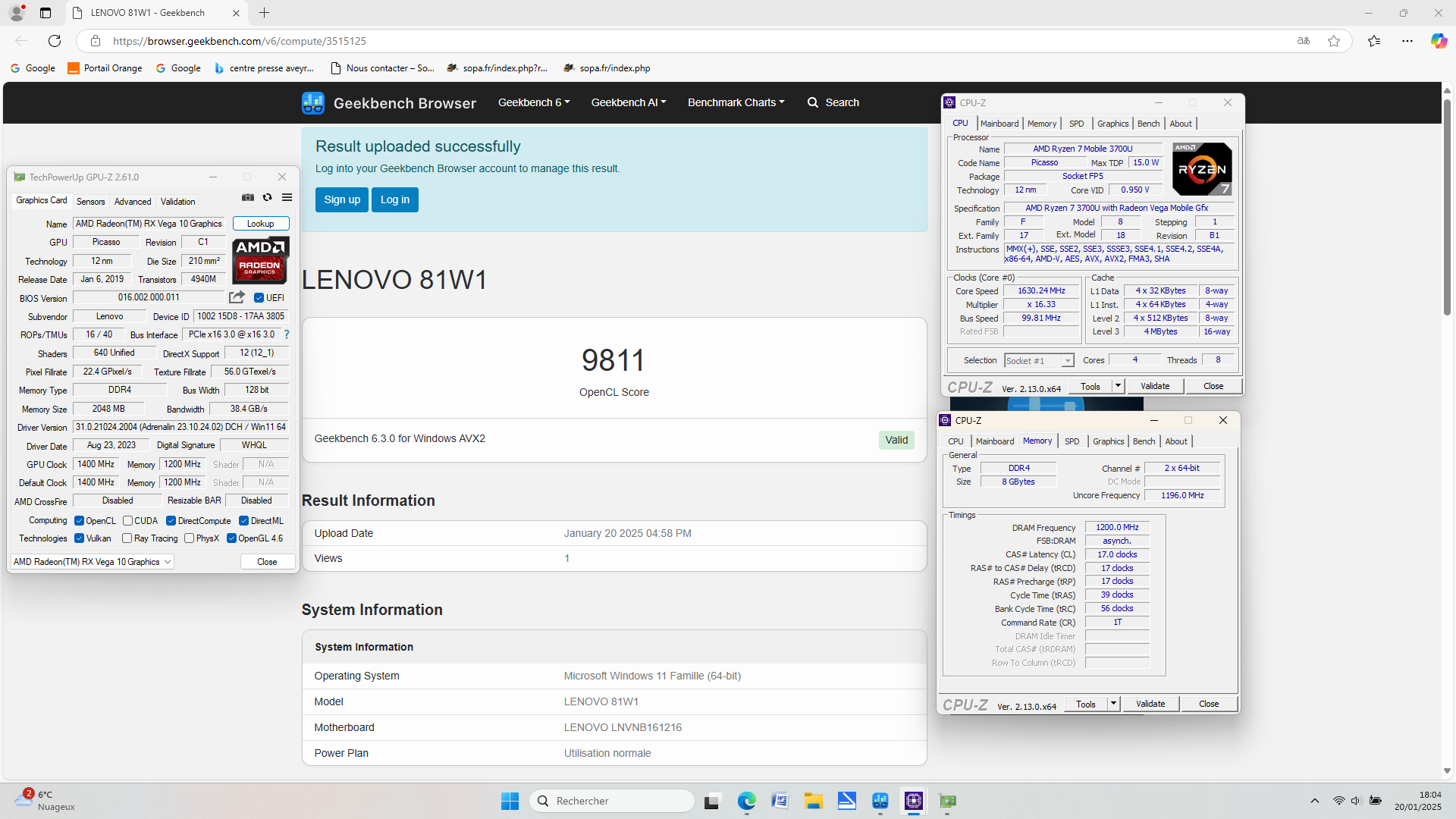Open weather widget on taskbar

coord(45,801)
